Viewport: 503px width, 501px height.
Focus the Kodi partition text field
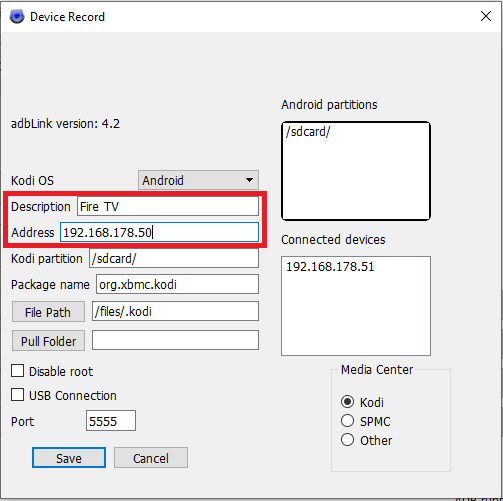[174, 258]
